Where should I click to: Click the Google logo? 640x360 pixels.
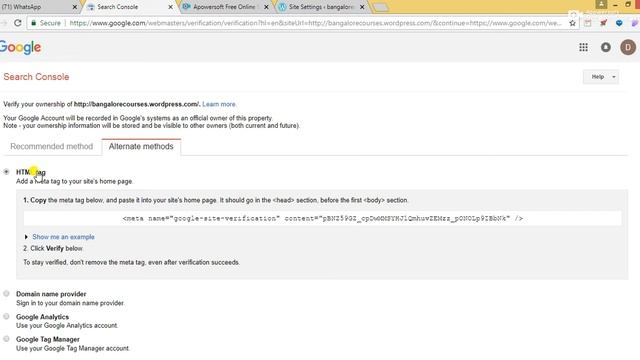pos(20,48)
